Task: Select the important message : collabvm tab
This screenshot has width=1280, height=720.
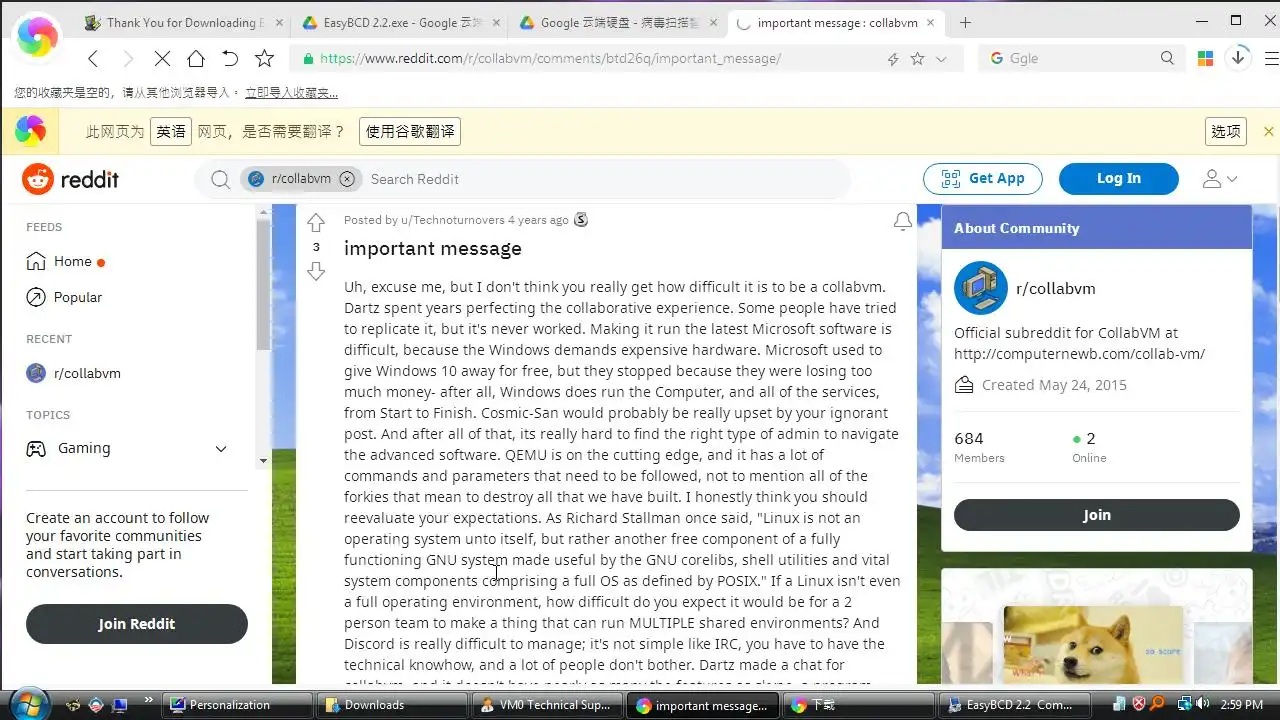Action: [836, 22]
